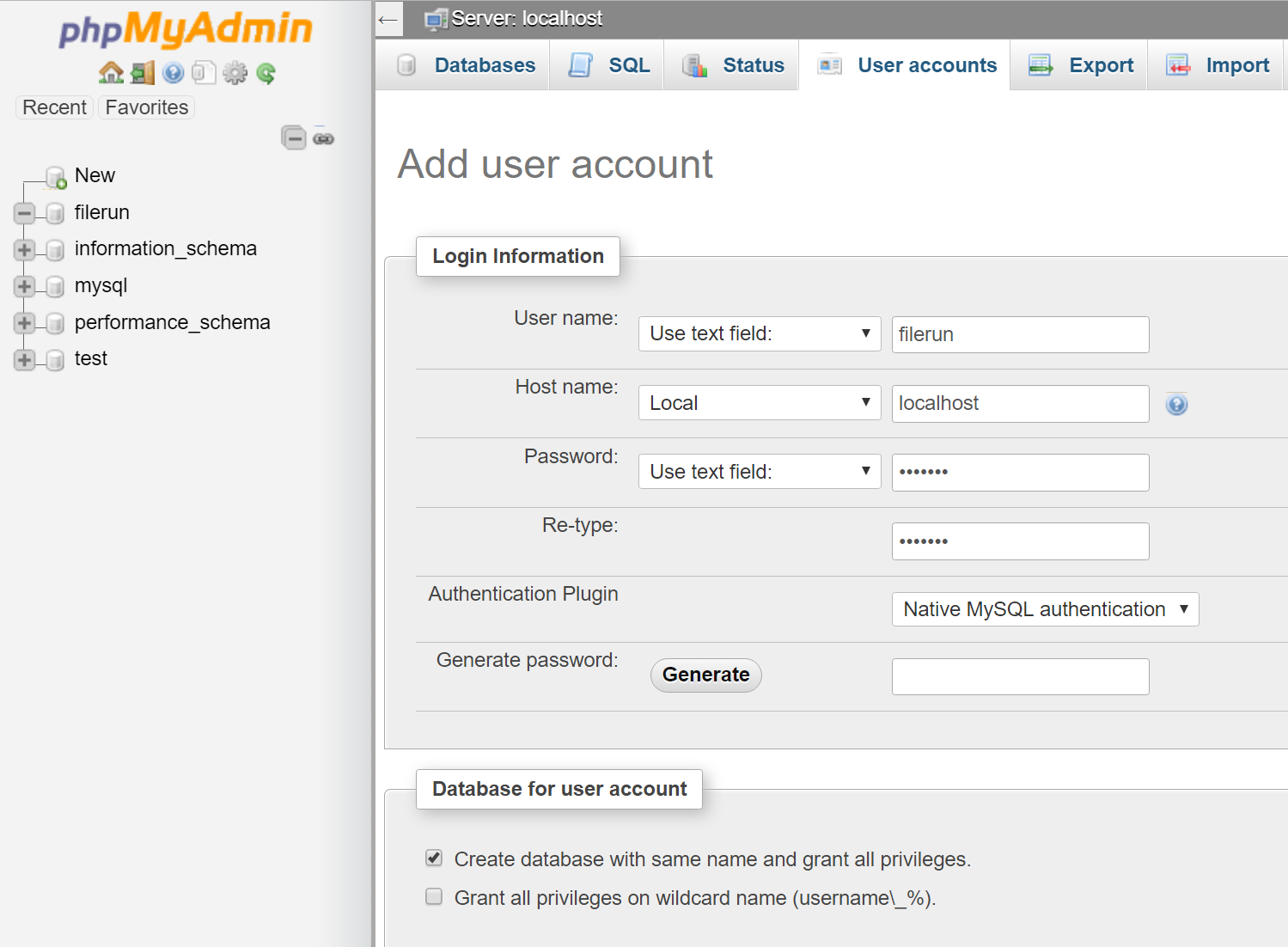Toggle the checkbox for granting wildcard privileges

434,896
